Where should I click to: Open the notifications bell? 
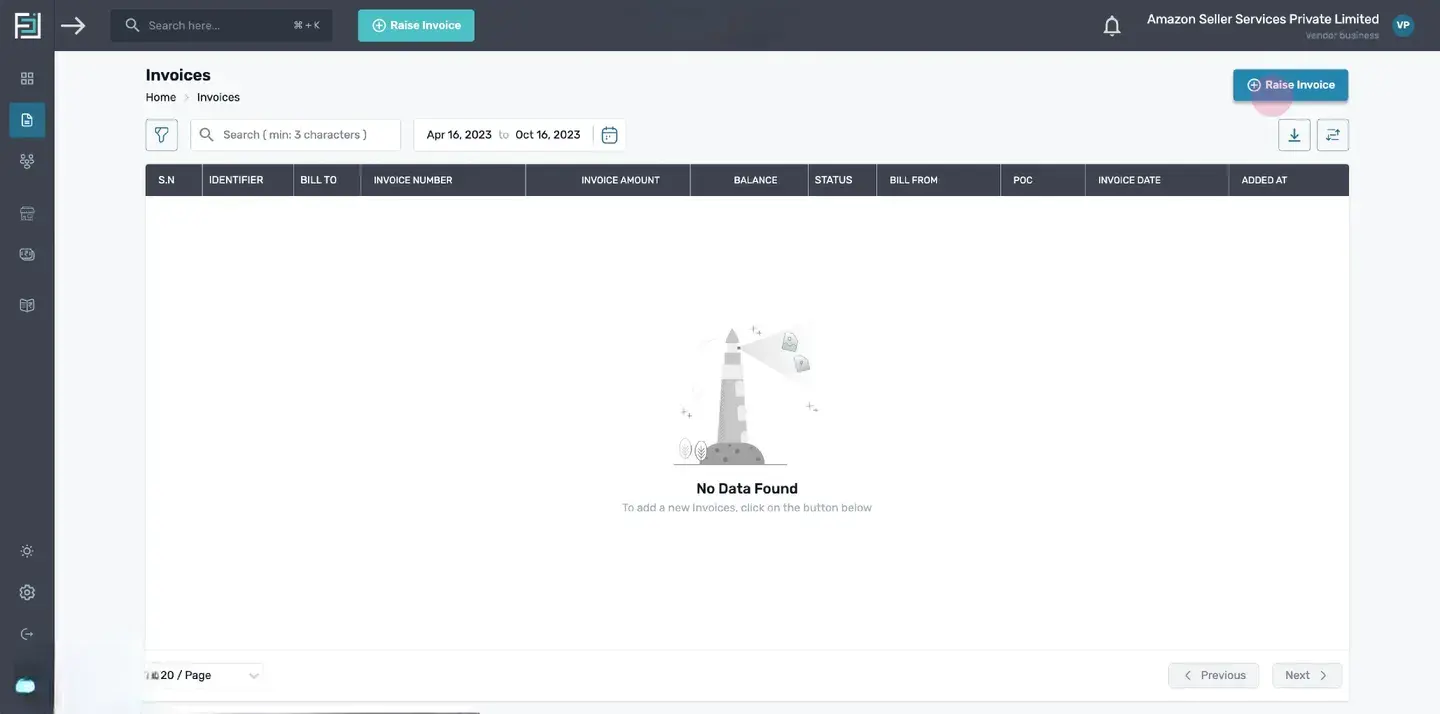1112,26
